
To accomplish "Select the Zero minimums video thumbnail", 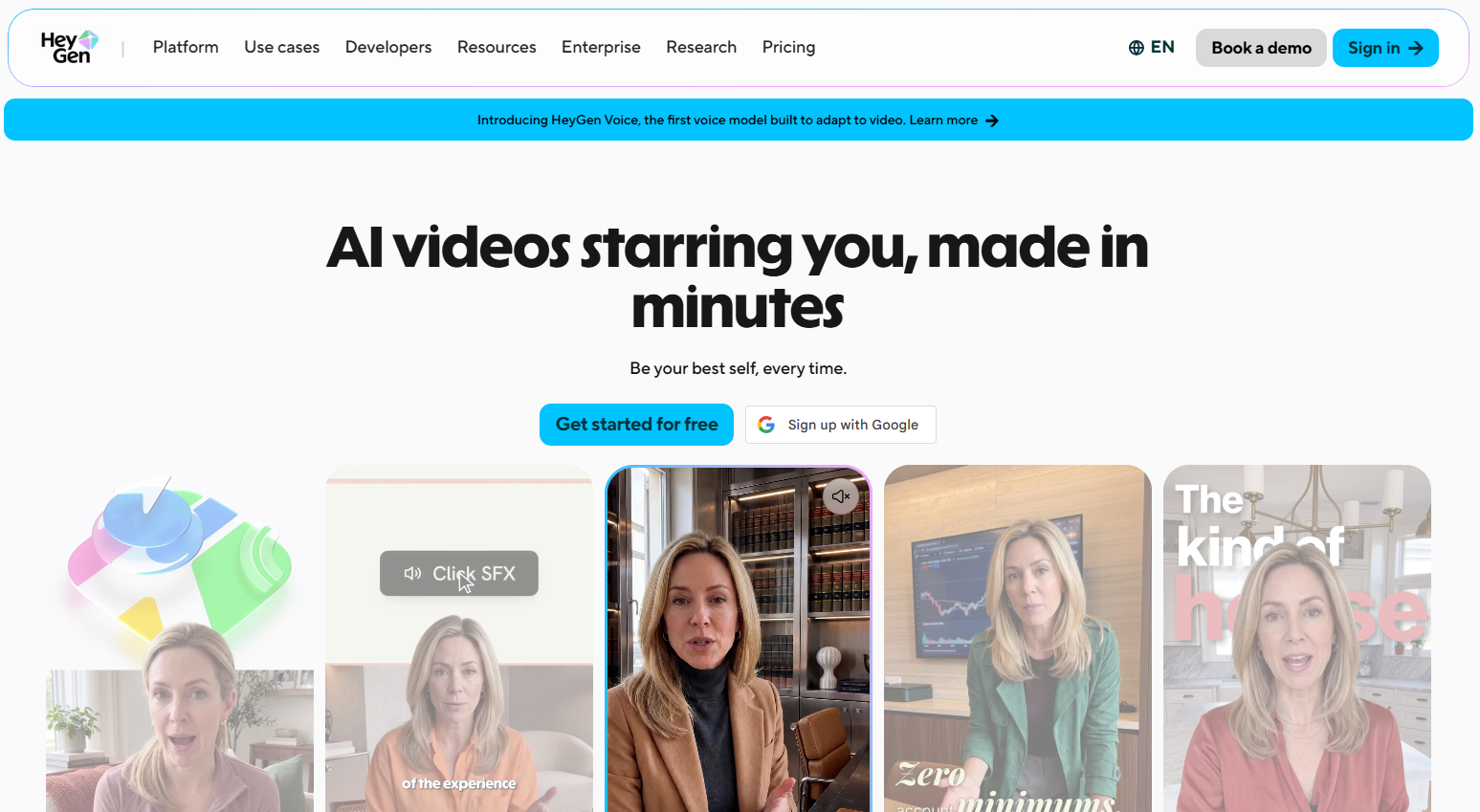I will 1018,639.
